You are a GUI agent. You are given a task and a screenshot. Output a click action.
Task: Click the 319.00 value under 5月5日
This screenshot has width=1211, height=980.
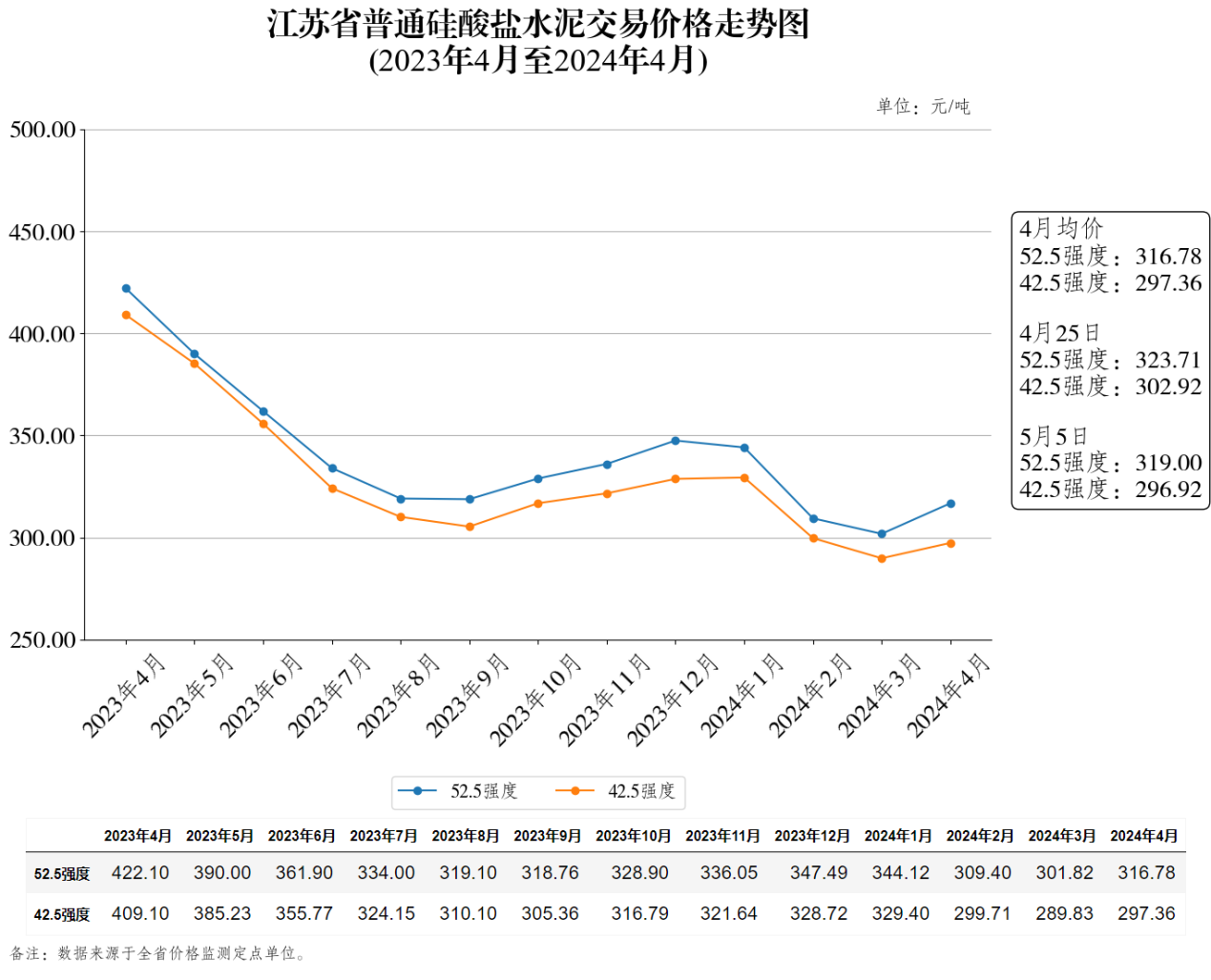click(x=1168, y=463)
